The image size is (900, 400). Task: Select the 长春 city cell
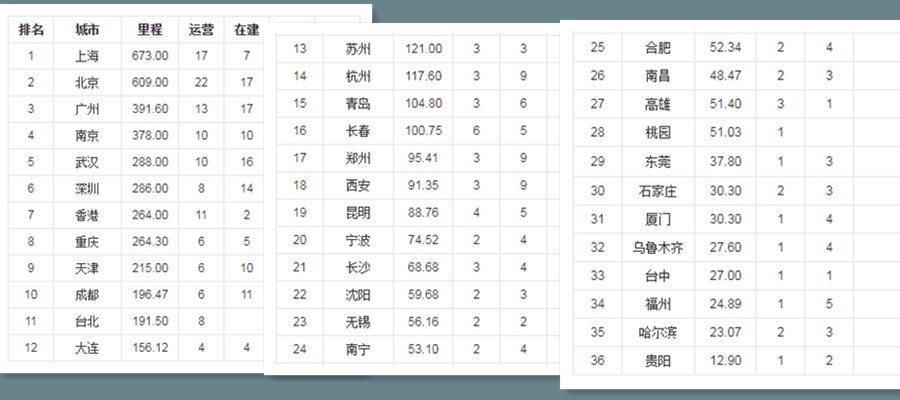point(358,130)
